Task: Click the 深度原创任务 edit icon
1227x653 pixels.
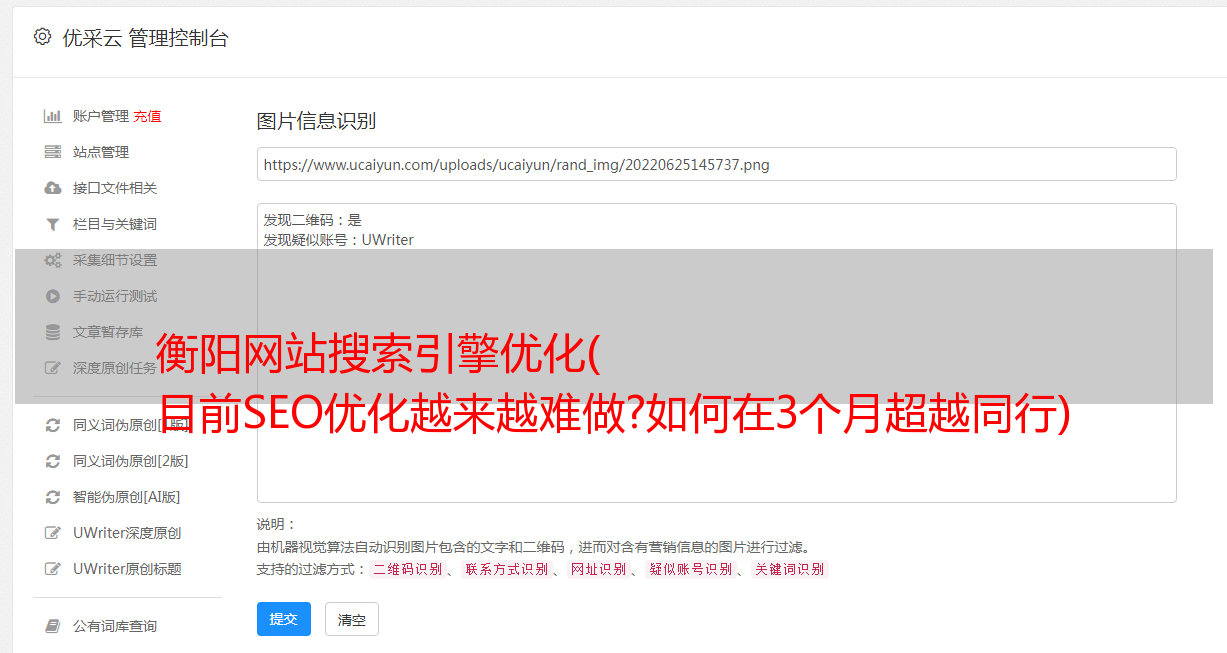Action: 53,368
